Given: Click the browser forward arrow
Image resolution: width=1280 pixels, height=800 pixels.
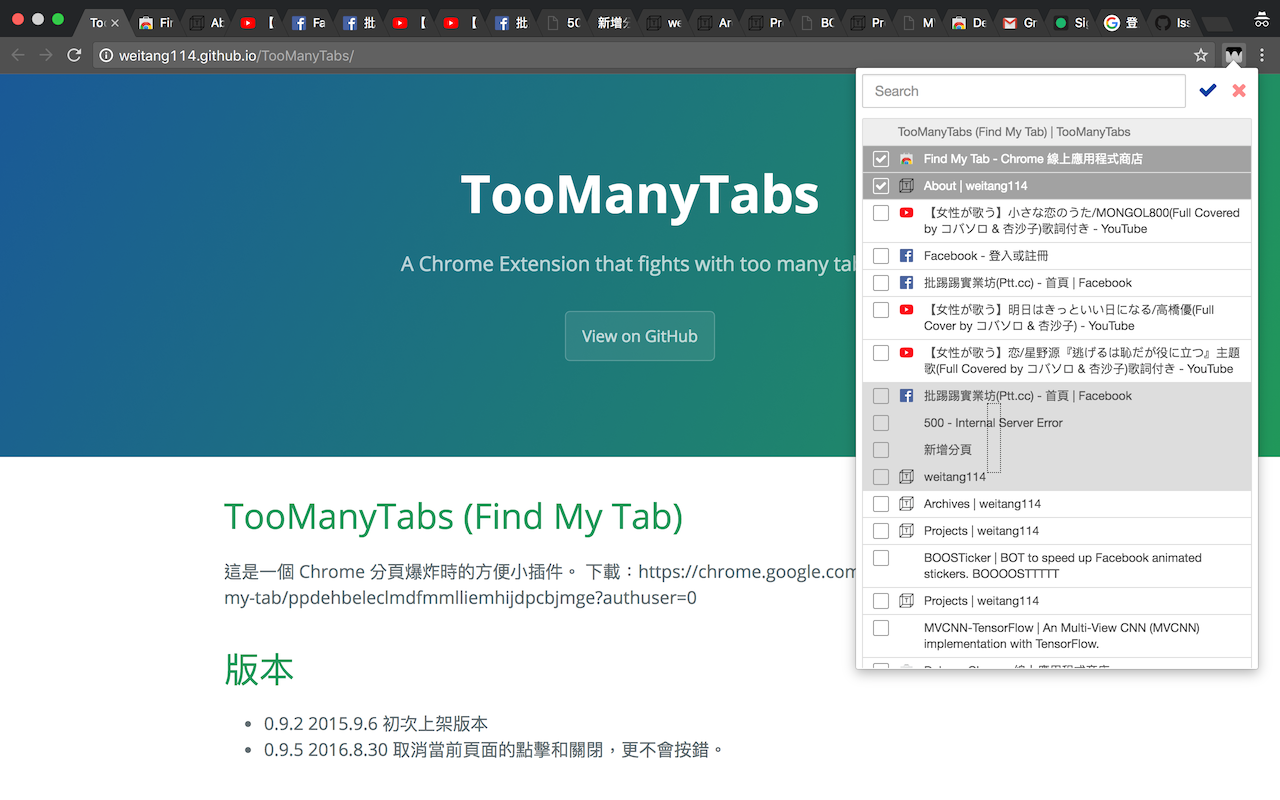Looking at the screenshot, I should click(x=45, y=55).
